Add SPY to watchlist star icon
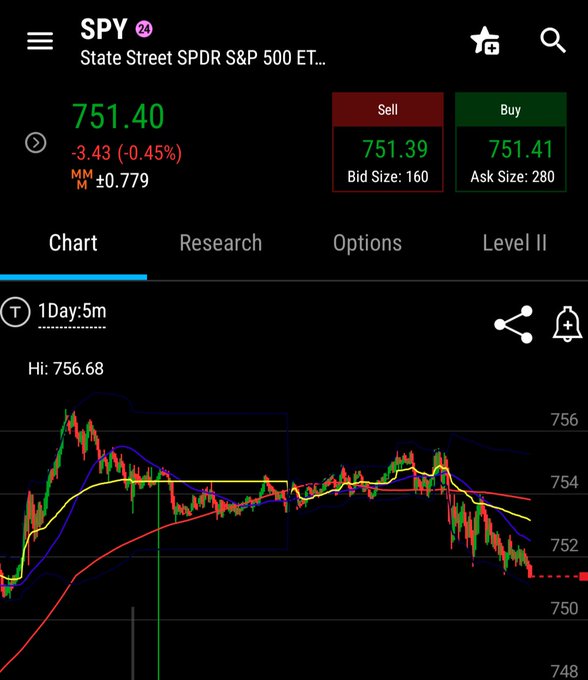Screen dimensions: 588x680 [485, 41]
